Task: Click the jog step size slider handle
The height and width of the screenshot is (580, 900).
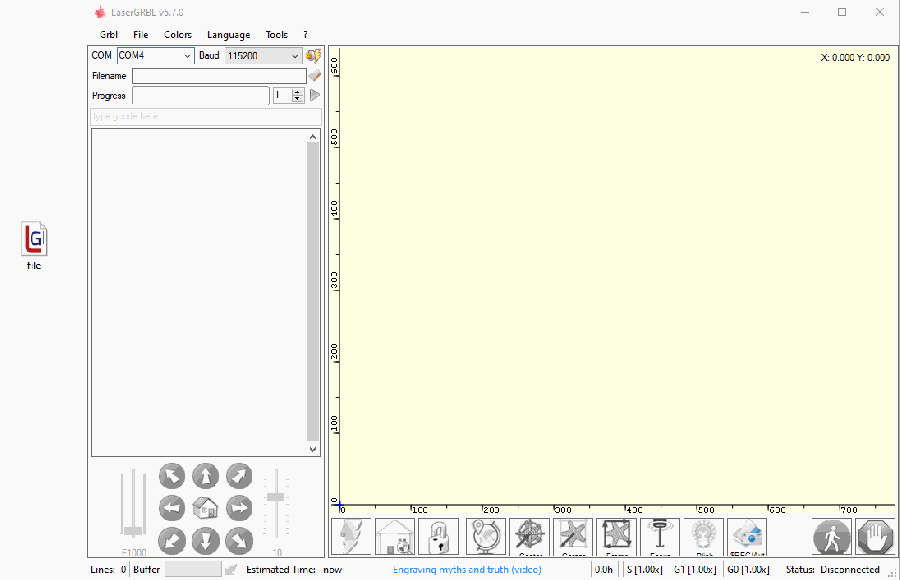Action: (x=276, y=497)
